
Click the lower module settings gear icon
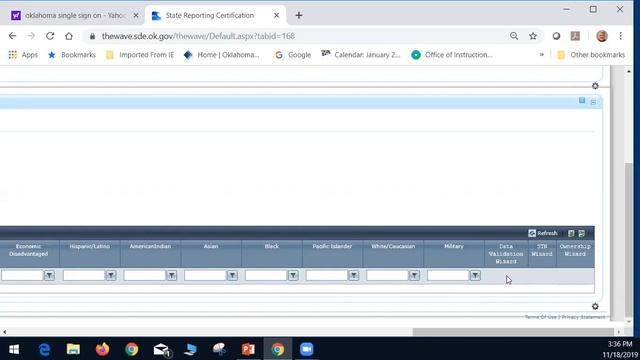[595, 307]
